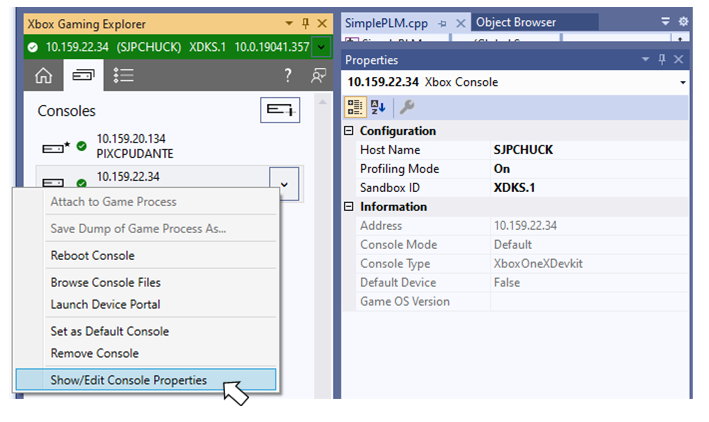Choose Attach to Game Process
The height and width of the screenshot is (422, 709).
tap(113, 202)
